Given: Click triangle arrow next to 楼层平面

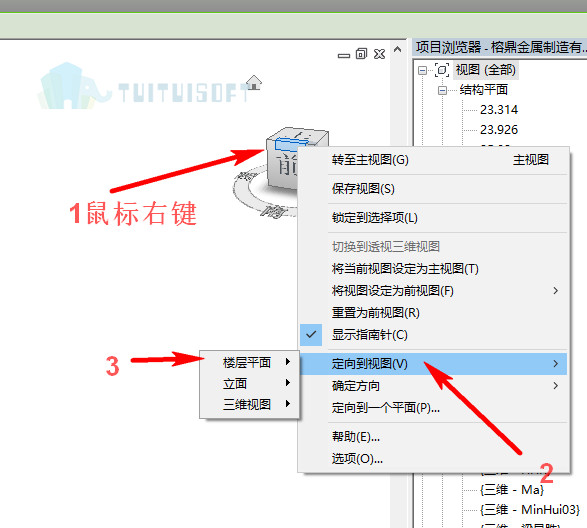Looking at the screenshot, I should click(x=288, y=362).
